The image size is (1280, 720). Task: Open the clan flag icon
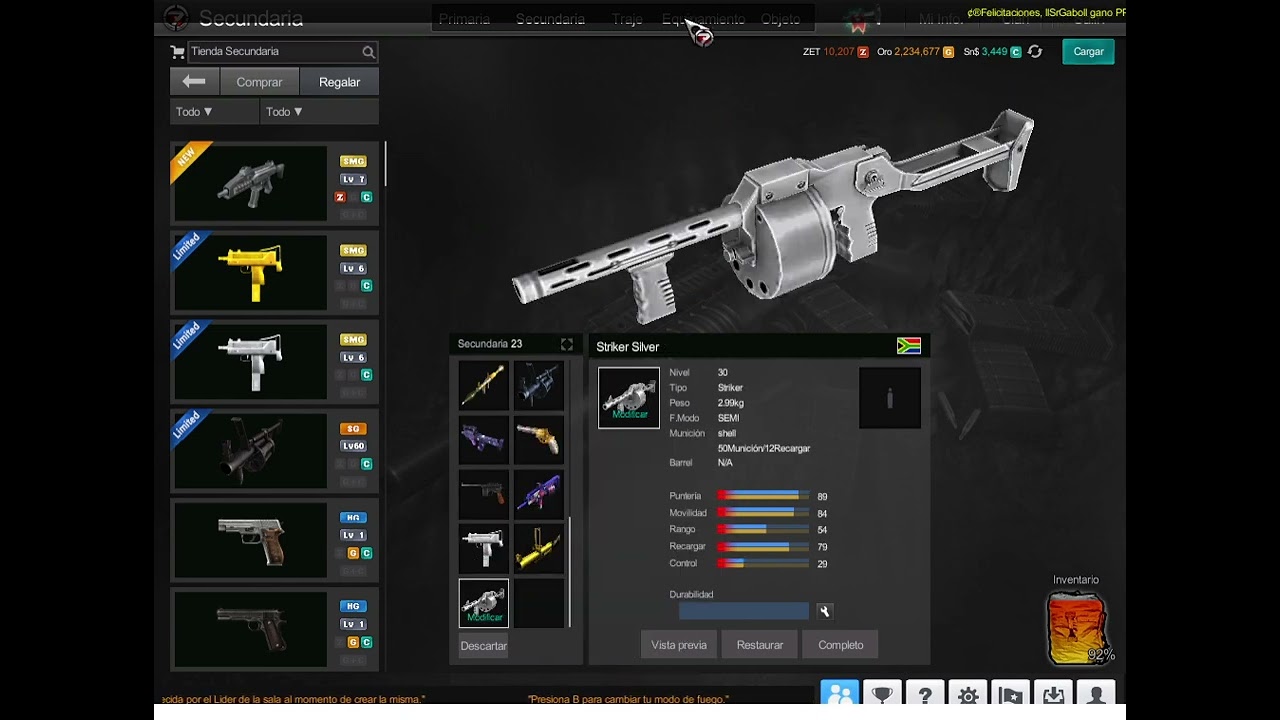tap(1011, 693)
